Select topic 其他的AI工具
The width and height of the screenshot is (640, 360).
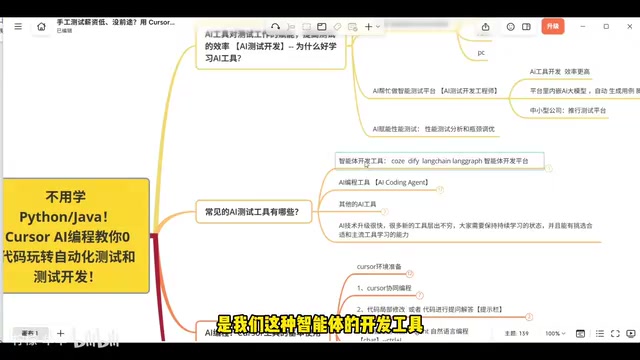pyautogui.click(x=358, y=204)
